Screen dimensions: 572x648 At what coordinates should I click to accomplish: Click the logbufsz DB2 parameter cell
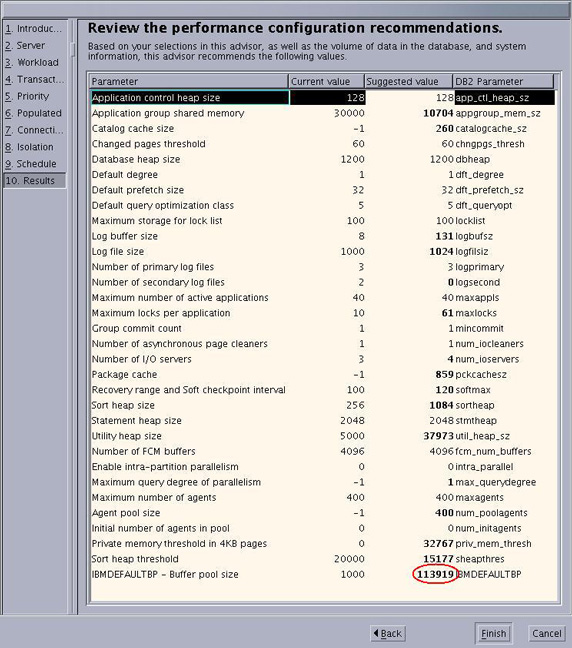[x=474, y=236]
